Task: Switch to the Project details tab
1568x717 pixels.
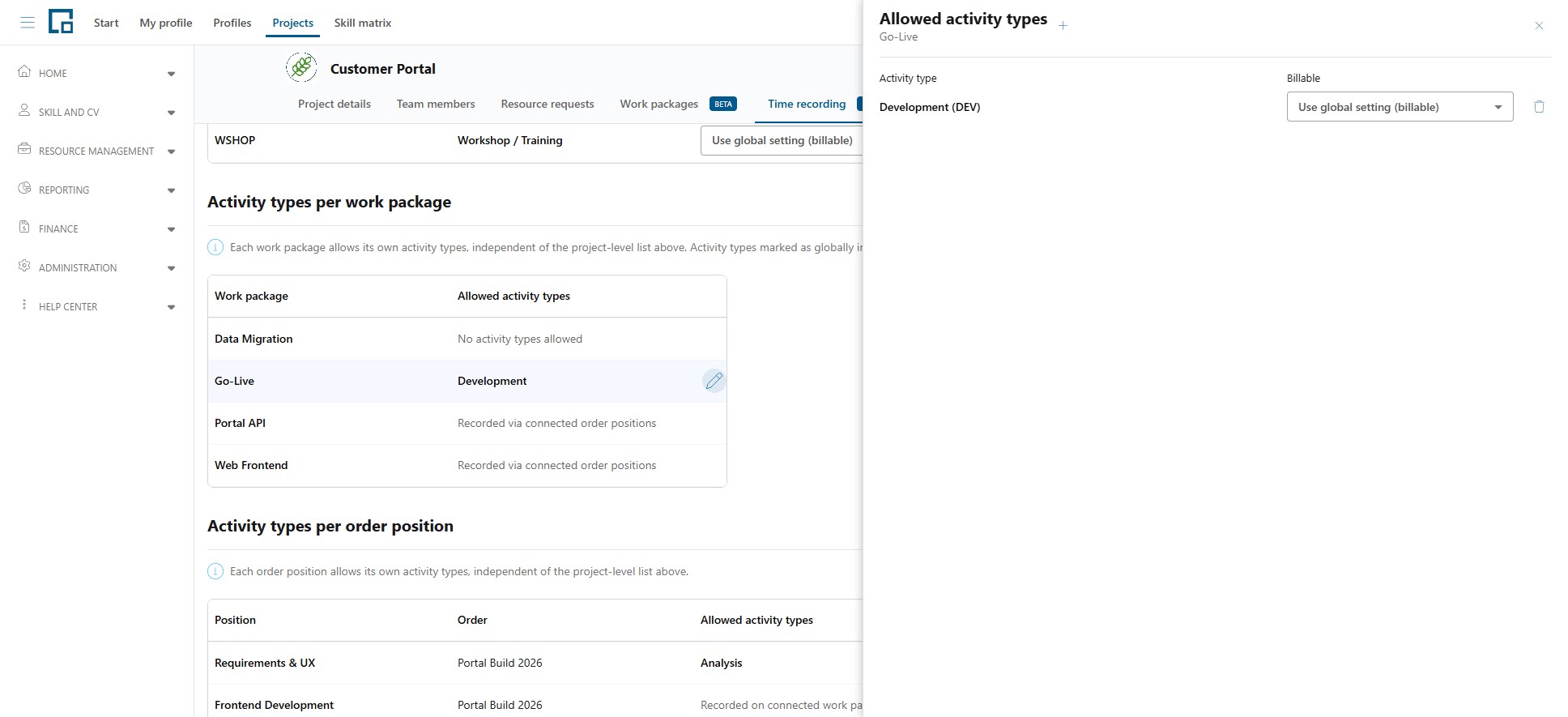Action: click(x=334, y=104)
